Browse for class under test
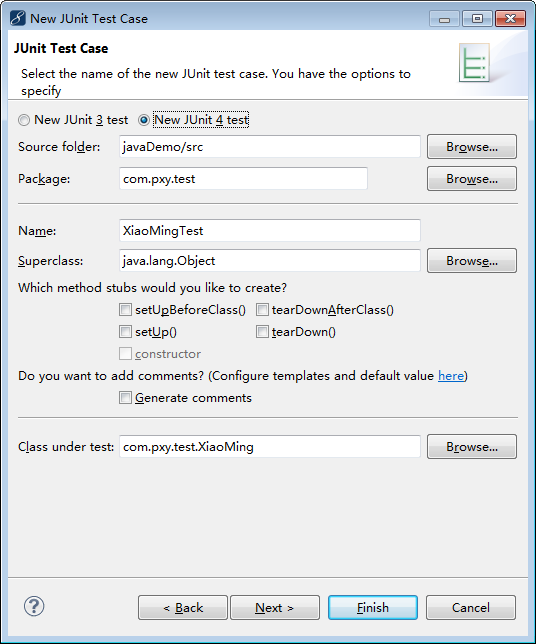Screen dimensions: 536x644 tap(472, 446)
